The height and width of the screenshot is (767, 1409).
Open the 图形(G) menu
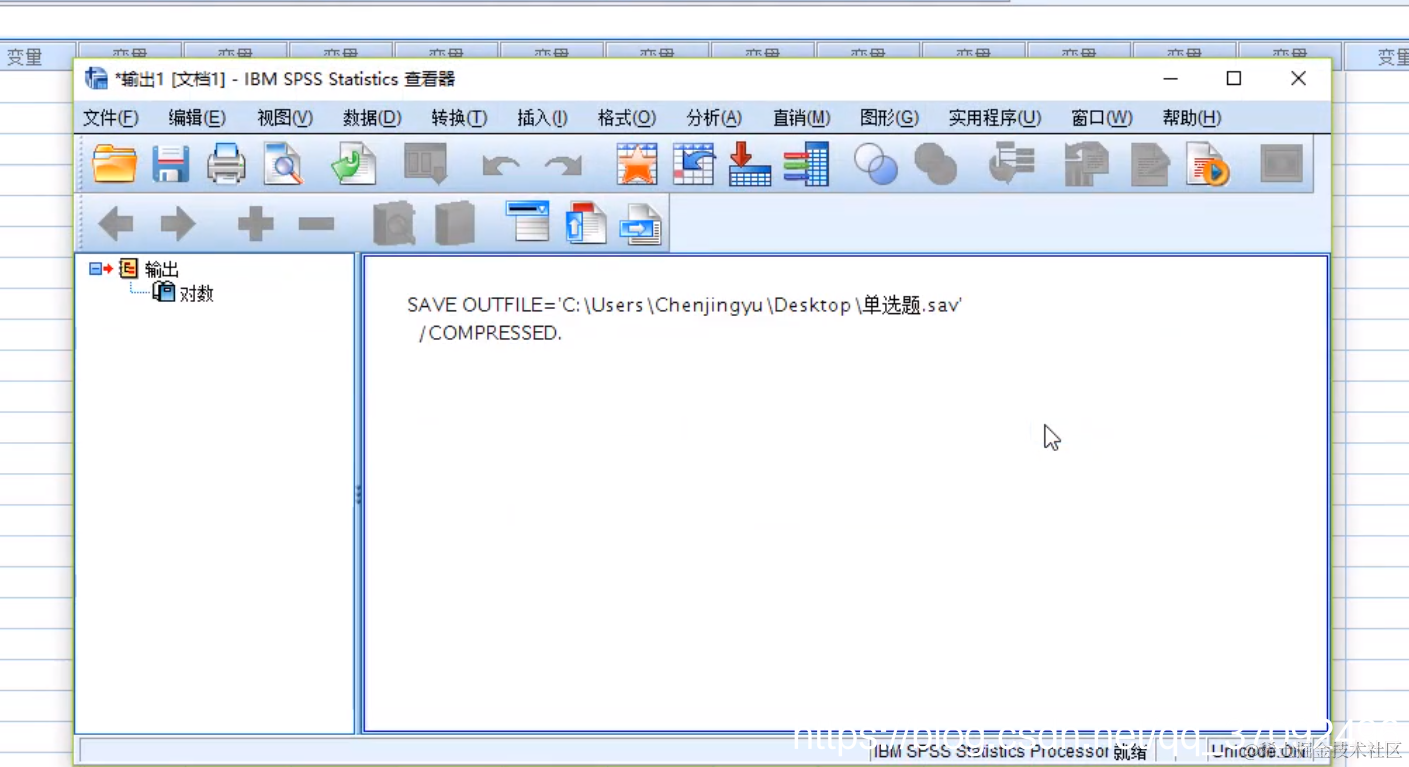point(889,118)
